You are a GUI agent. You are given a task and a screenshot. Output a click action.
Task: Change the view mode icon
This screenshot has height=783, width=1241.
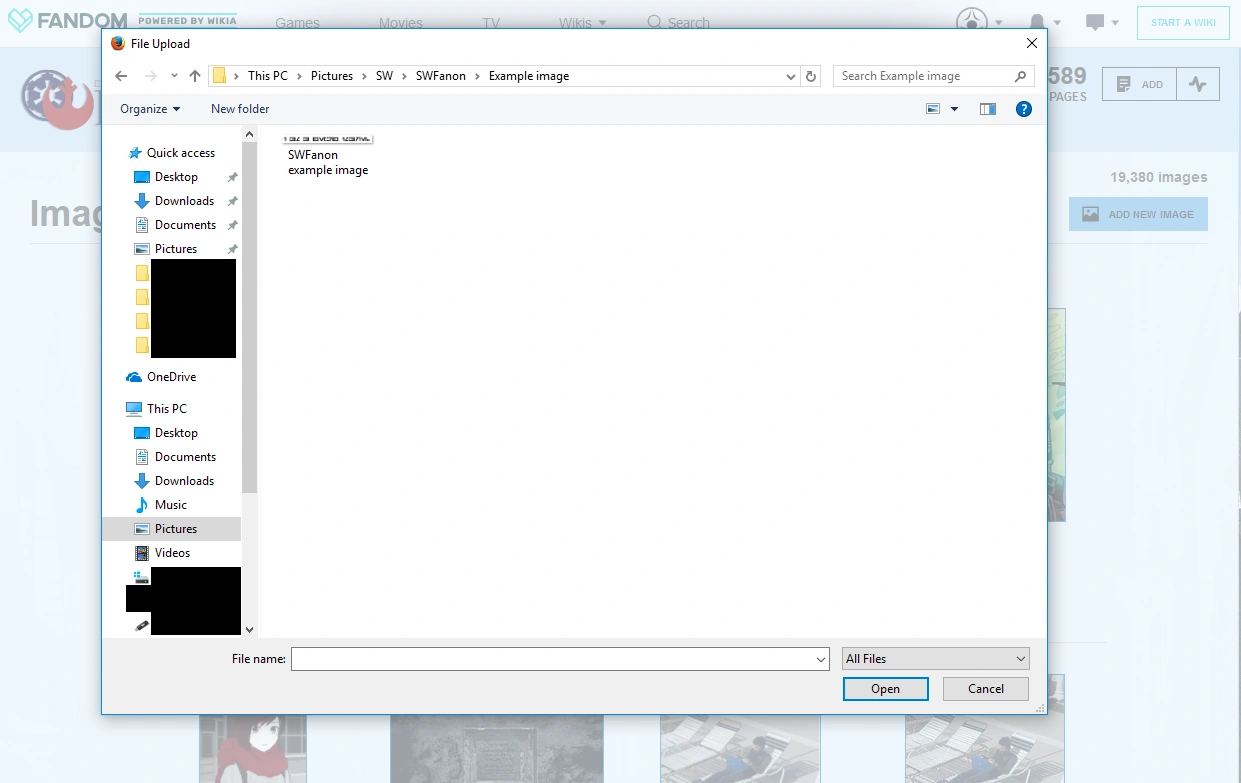pyautogui.click(x=933, y=109)
